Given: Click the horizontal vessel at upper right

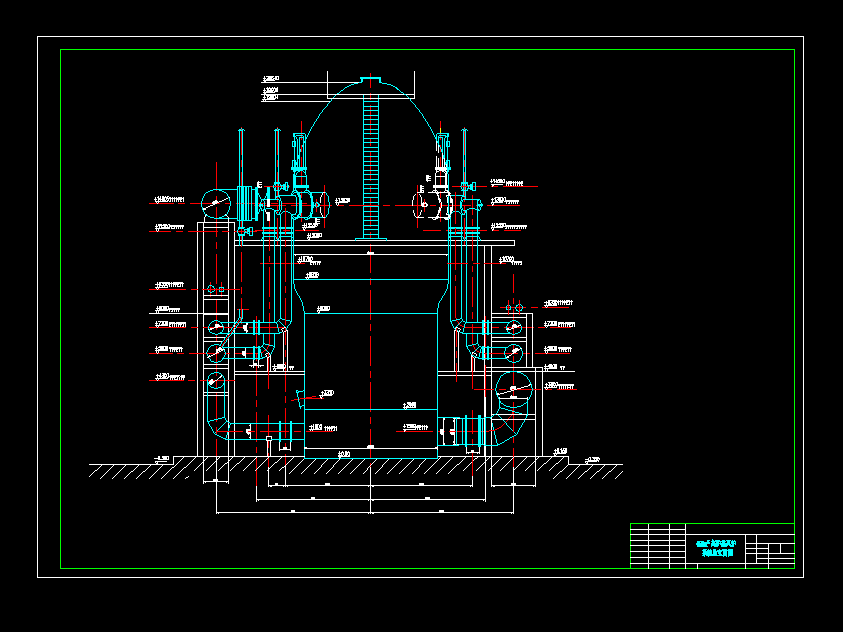Looking at the screenshot, I should pyautogui.click(x=428, y=205).
